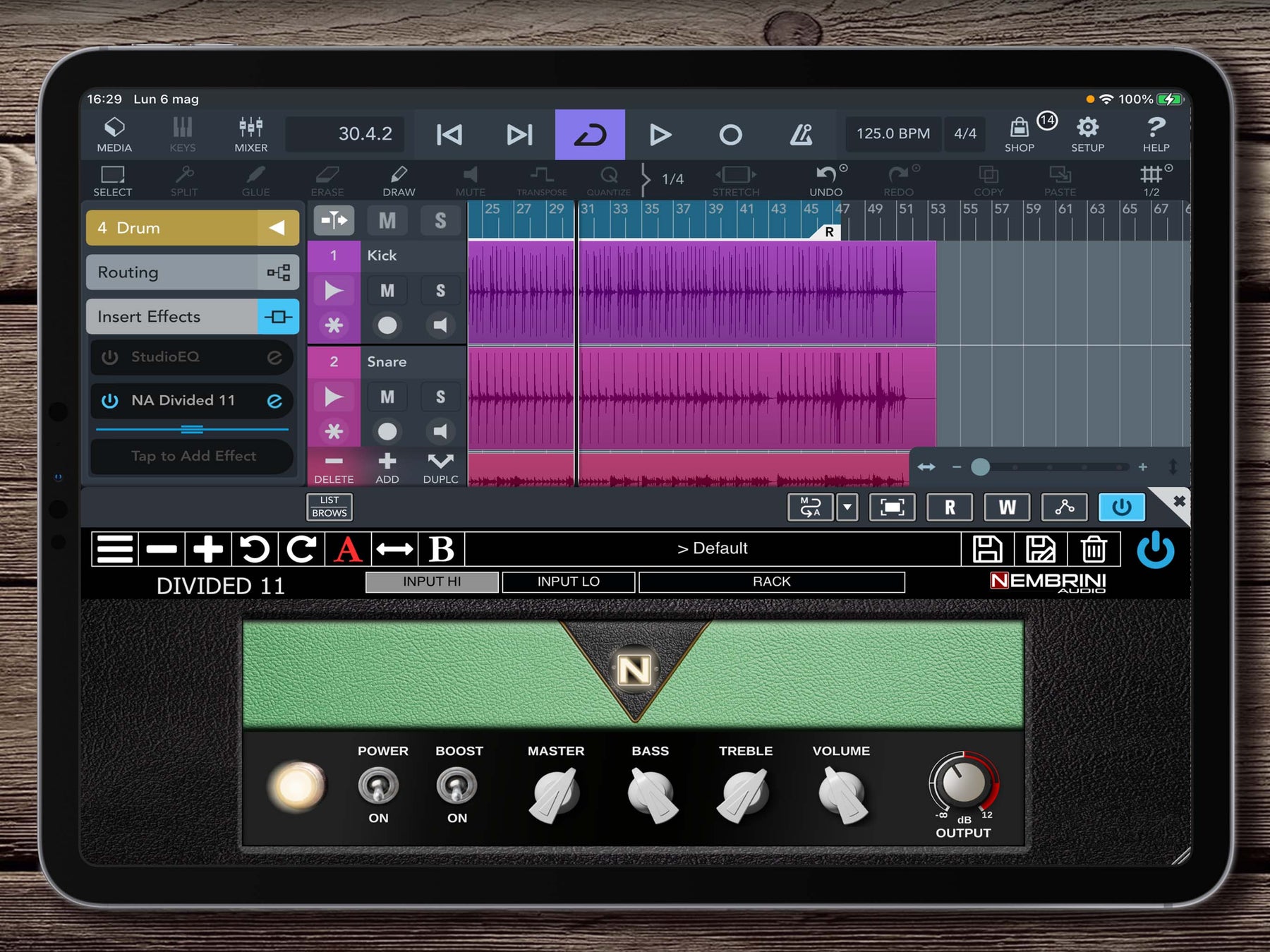Select the Draw tool

click(x=399, y=181)
